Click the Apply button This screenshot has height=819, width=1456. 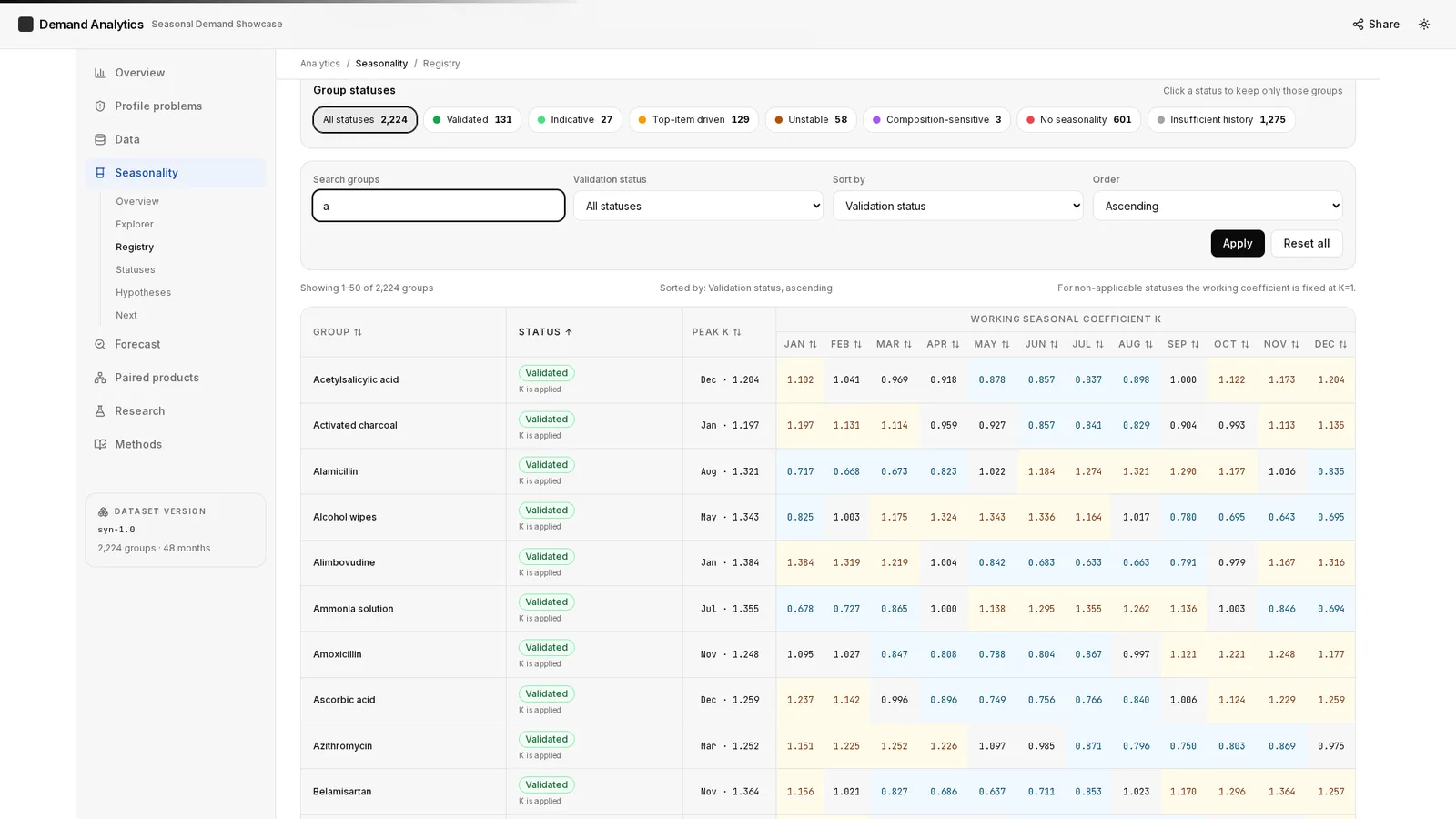tap(1238, 243)
